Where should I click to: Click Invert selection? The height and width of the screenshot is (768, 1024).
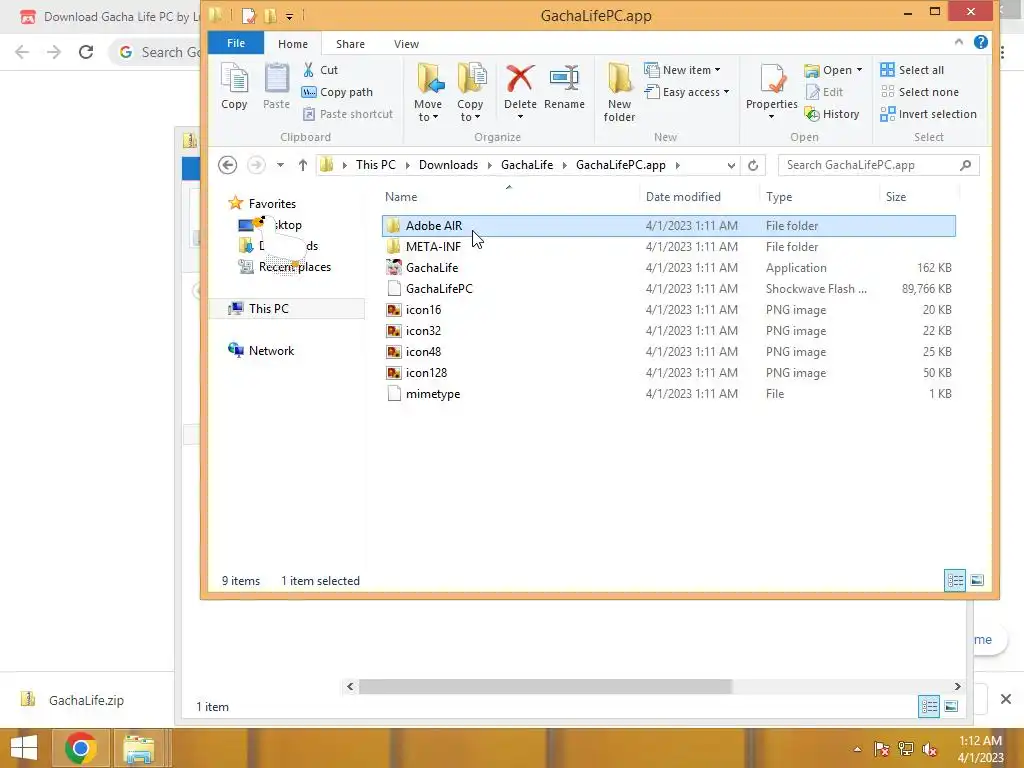[x=928, y=114]
